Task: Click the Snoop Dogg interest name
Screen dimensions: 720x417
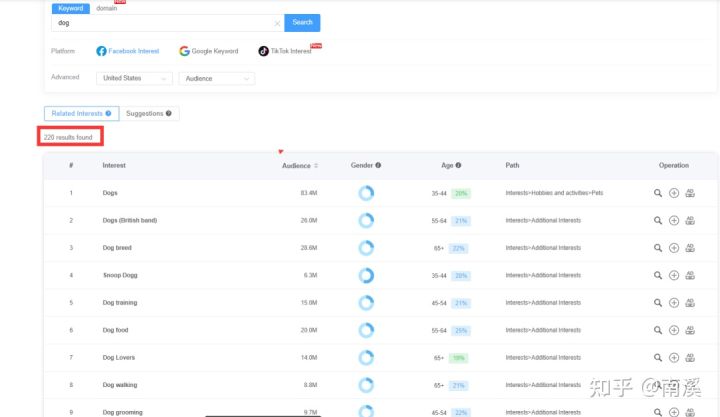Action: (x=120, y=275)
